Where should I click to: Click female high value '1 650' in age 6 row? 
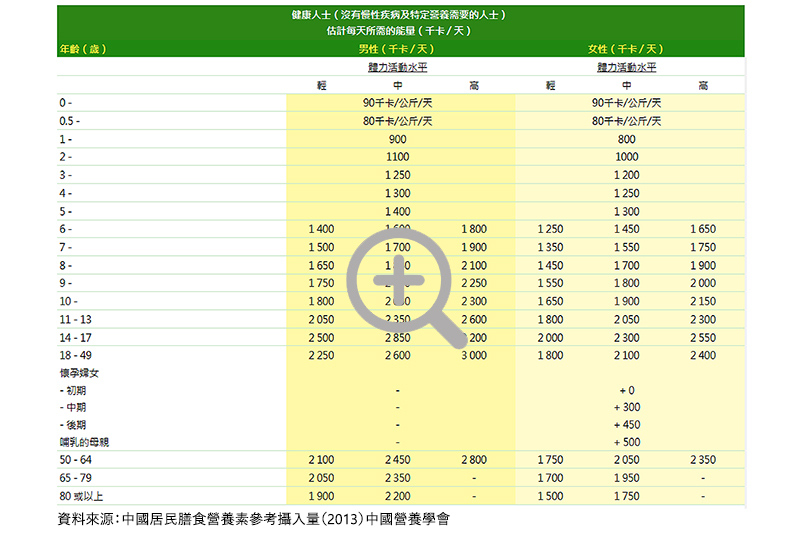pyautogui.click(x=703, y=229)
